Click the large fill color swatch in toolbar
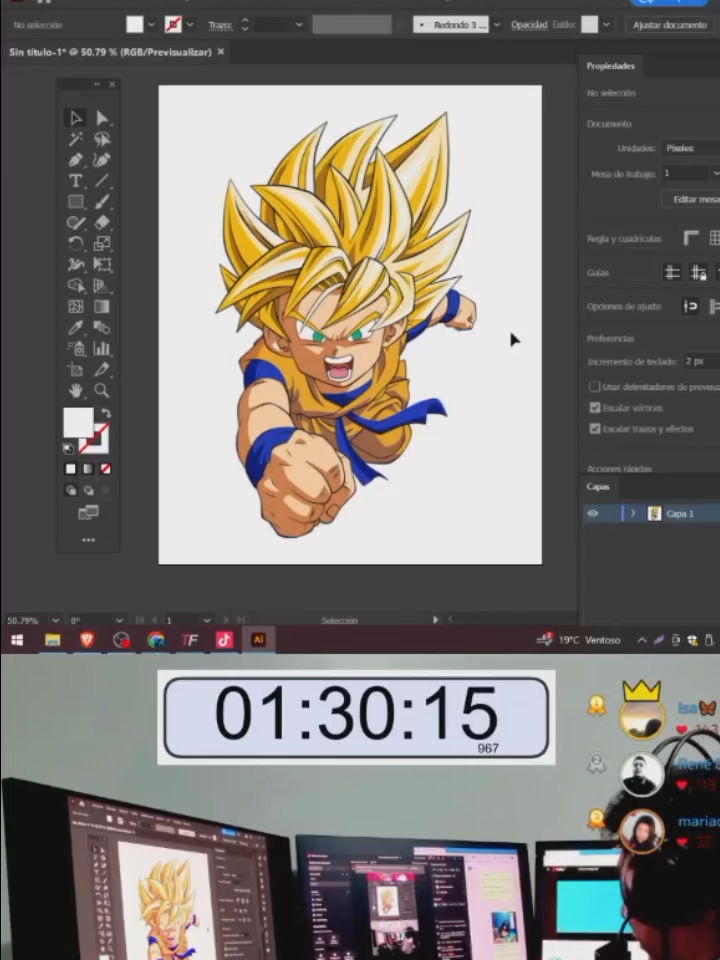 pyautogui.click(x=78, y=422)
